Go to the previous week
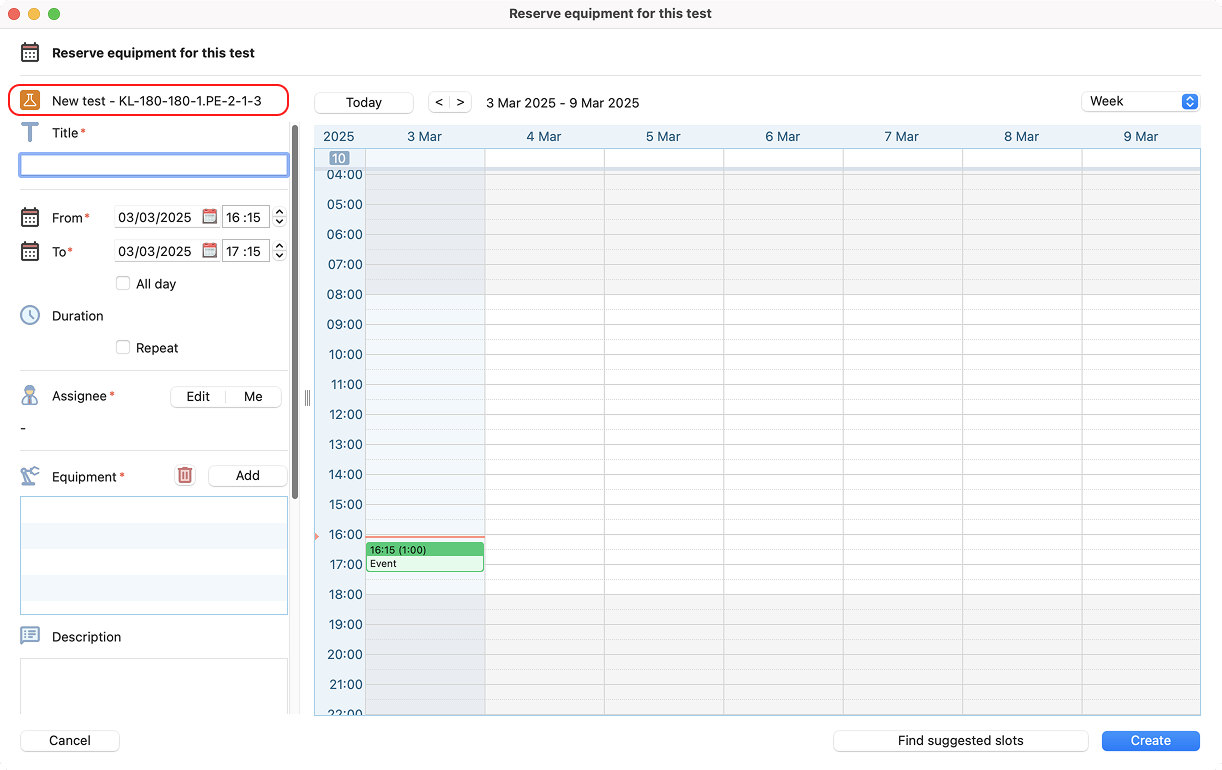The width and height of the screenshot is (1222, 770). (x=439, y=102)
